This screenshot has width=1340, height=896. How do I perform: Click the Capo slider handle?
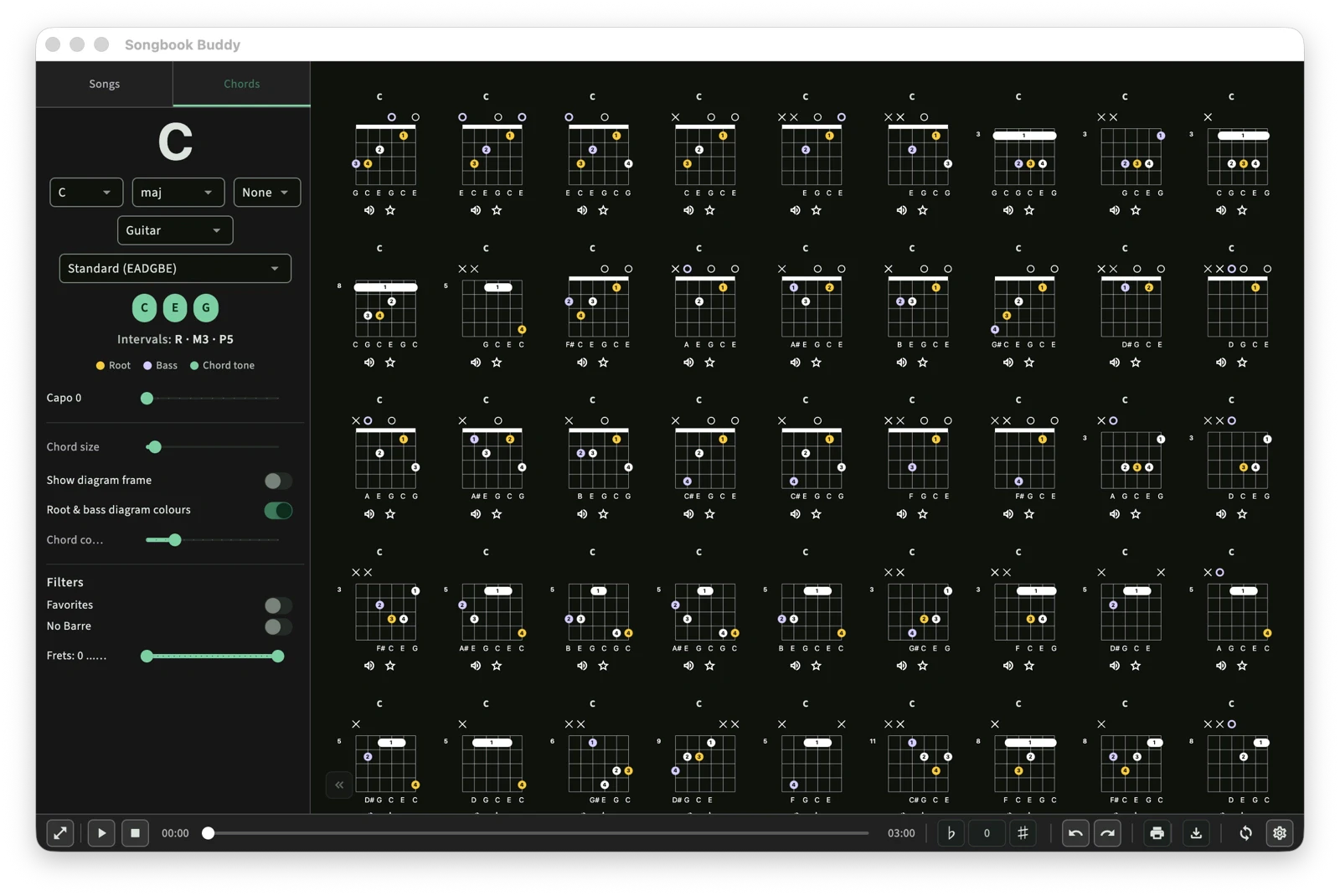pos(147,399)
